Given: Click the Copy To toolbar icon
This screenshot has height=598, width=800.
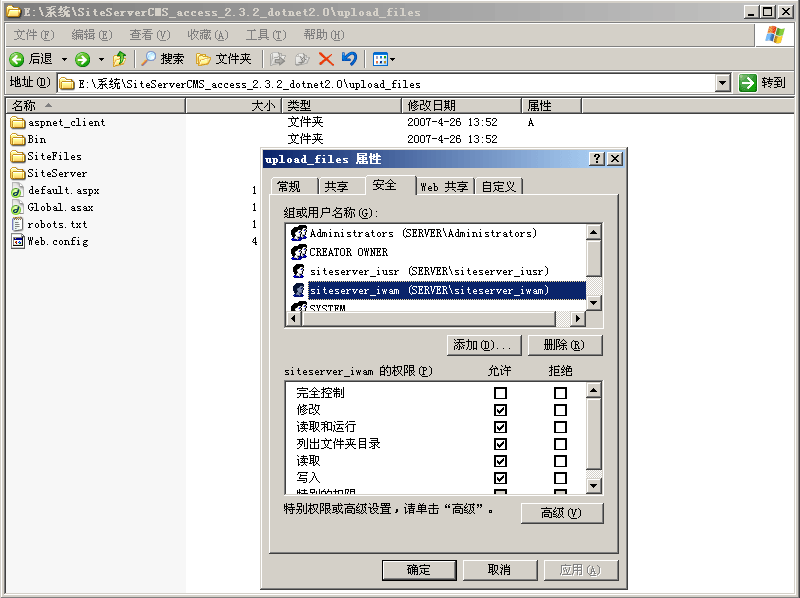Looking at the screenshot, I should point(302,59).
